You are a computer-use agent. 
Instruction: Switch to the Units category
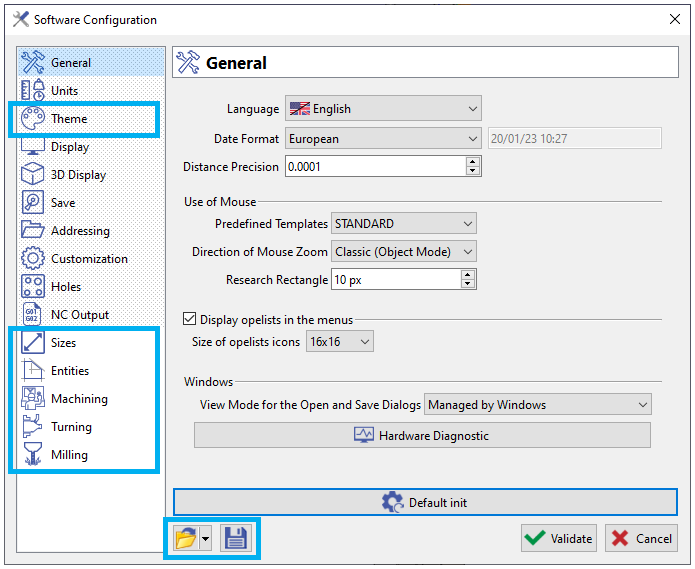point(64,90)
